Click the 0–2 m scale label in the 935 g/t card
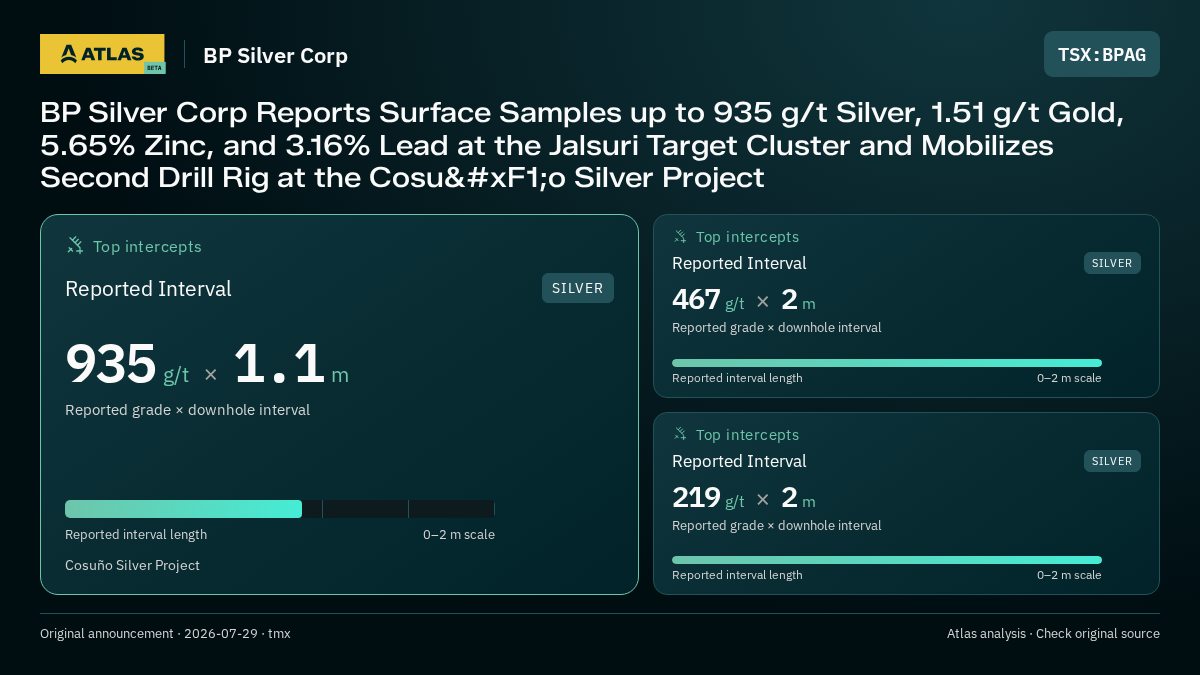Image resolution: width=1200 pixels, height=675 pixels. coord(459,535)
